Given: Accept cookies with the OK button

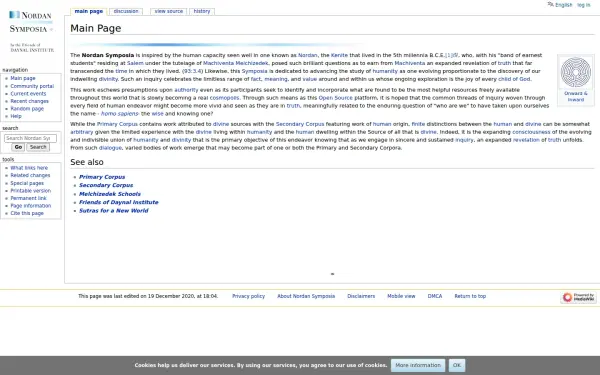Looking at the screenshot, I should pos(457,365).
